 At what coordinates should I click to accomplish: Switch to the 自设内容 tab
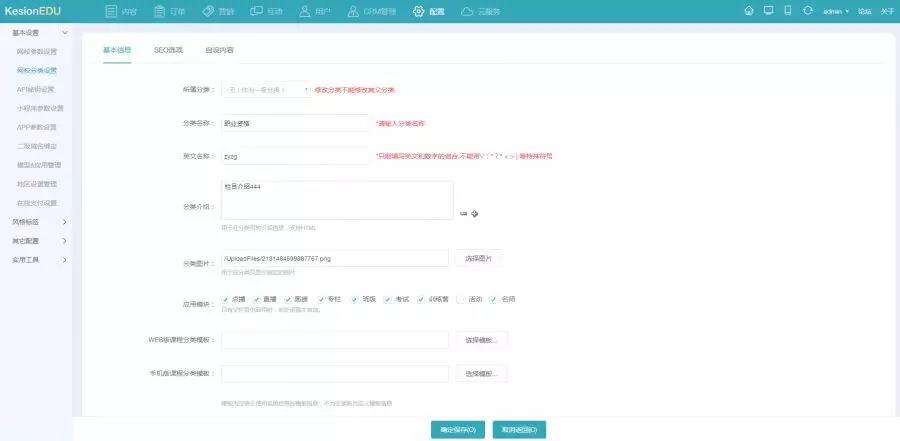(220, 49)
